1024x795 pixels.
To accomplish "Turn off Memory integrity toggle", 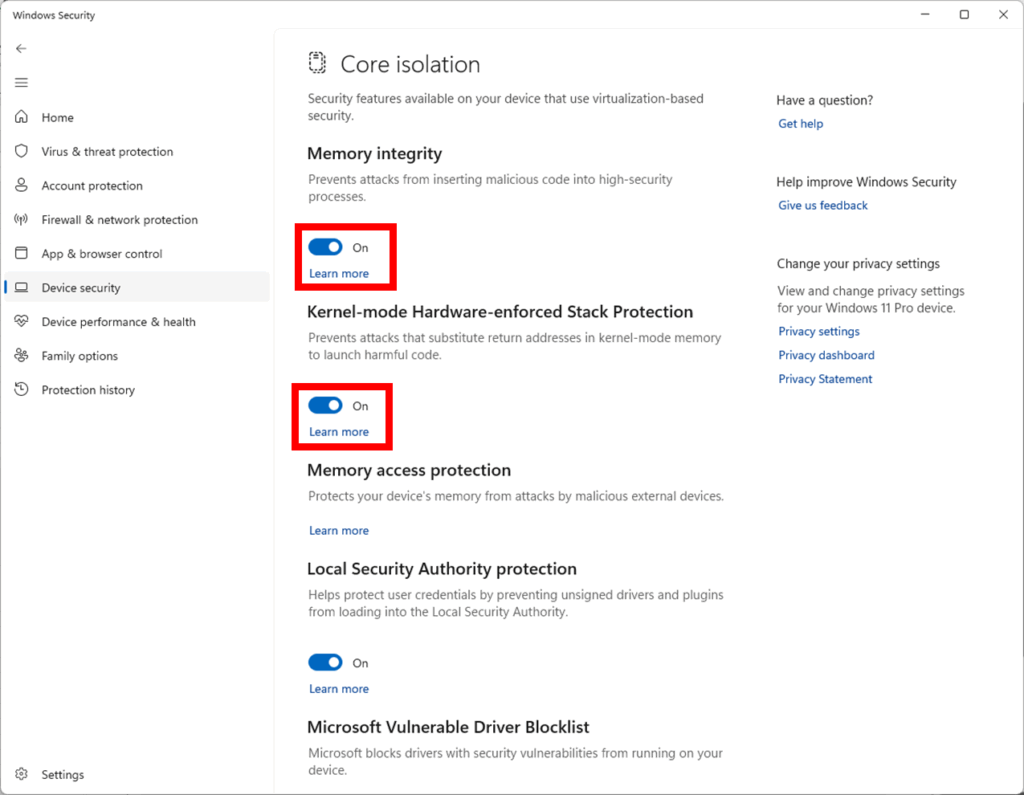I will [x=325, y=247].
